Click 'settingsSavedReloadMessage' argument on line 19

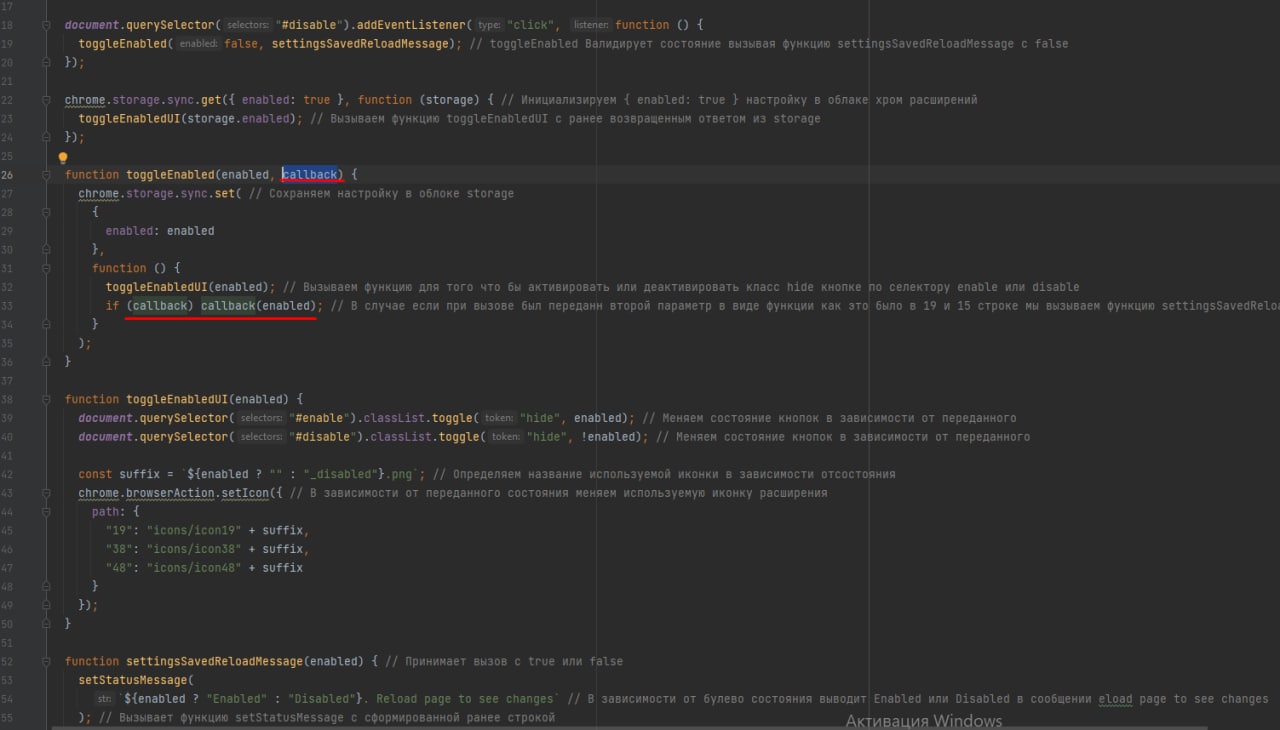(360, 44)
